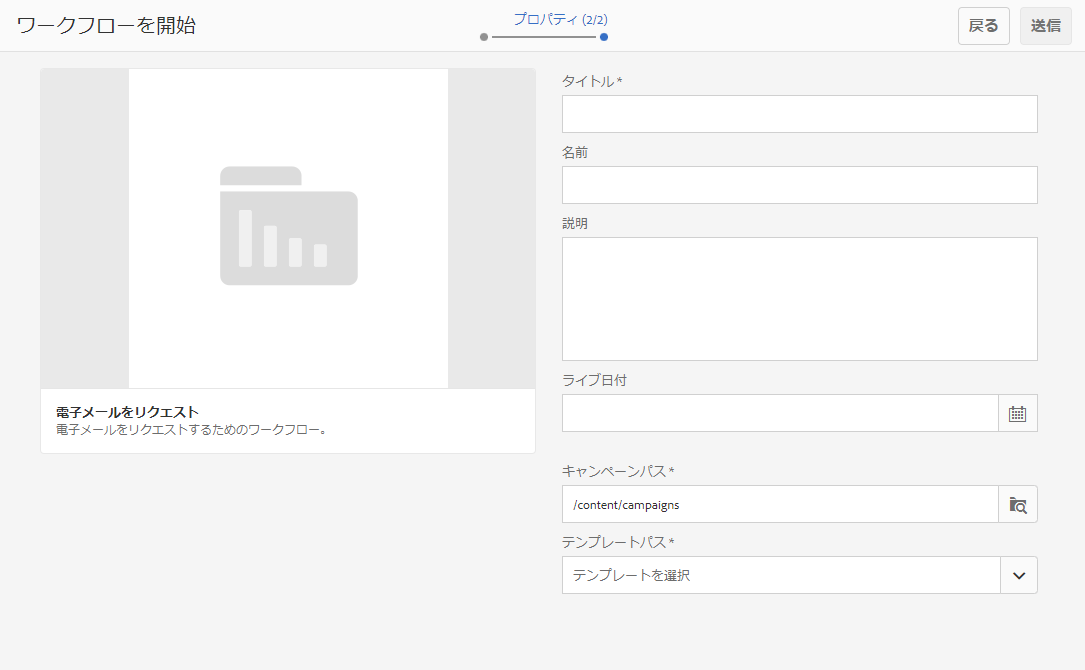Viewport: 1085px width, 670px height.
Task: Browse for a campaign path with folder search icon
Action: 1017,505
